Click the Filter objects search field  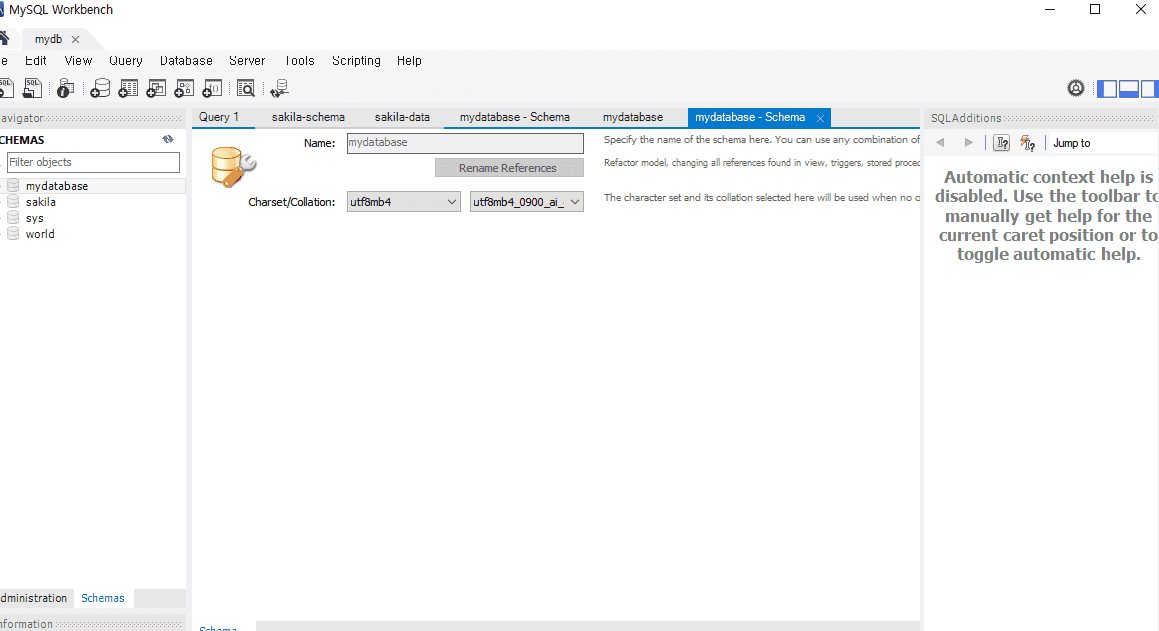(93, 162)
